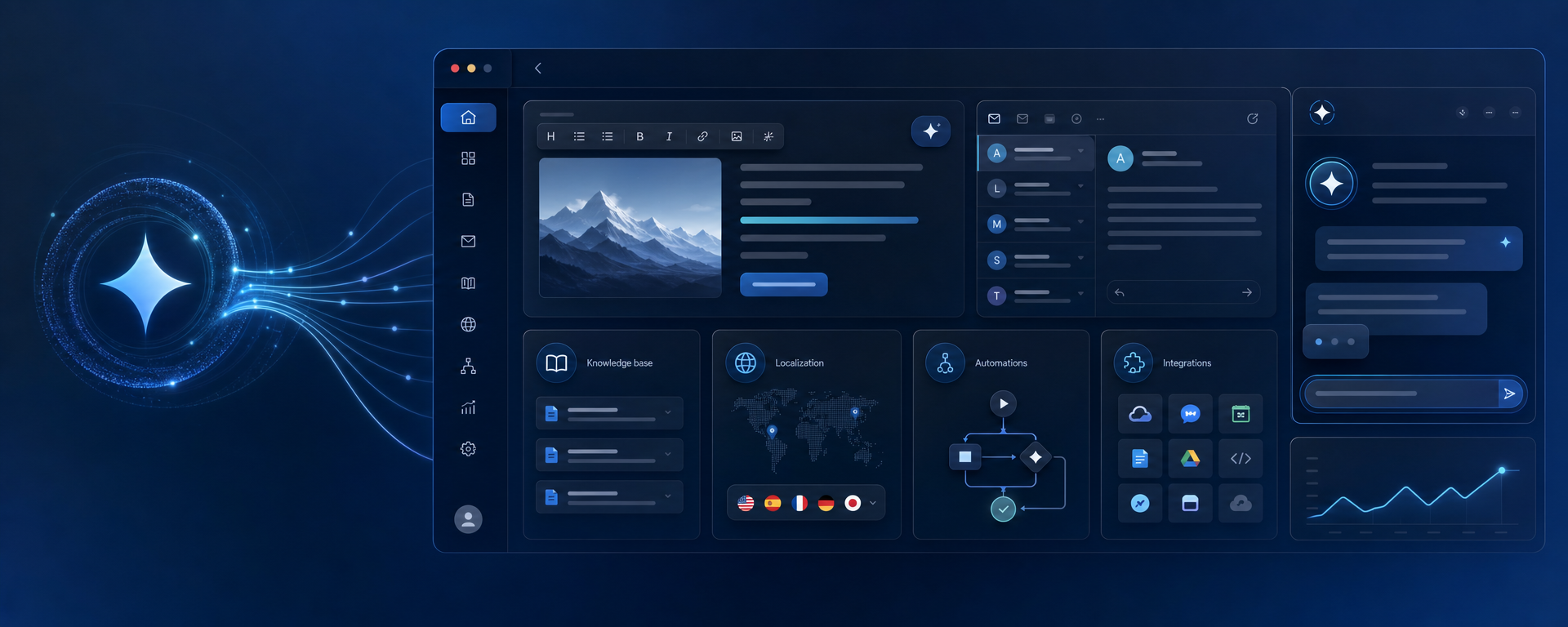Click the reply arrow under the message
The image size is (1568, 627).
[1120, 292]
